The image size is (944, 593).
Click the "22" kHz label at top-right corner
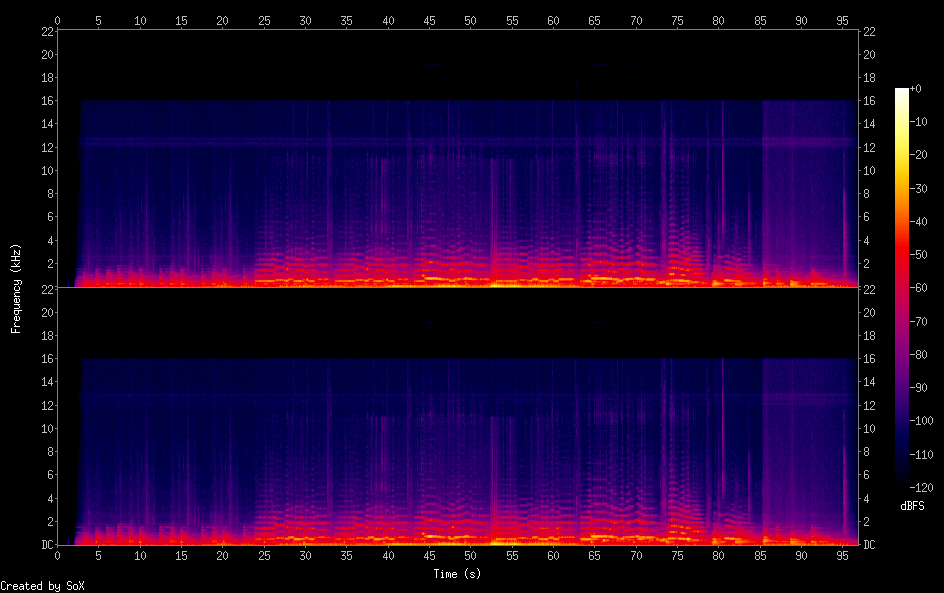point(869,32)
